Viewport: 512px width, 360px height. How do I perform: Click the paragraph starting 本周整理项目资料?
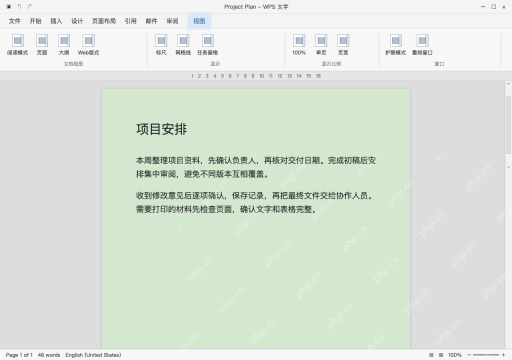click(256, 167)
